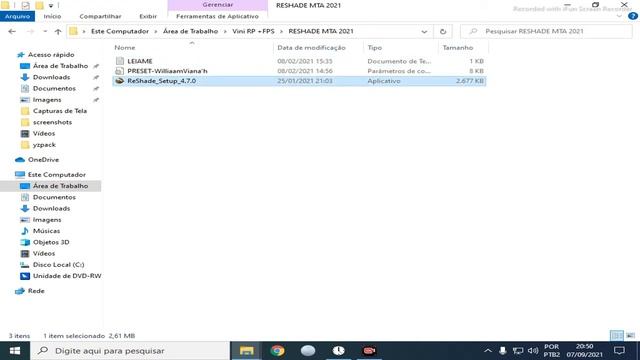Viewport: 640px width, 360px height.
Task: Open File Explorer from the taskbar
Action: pyautogui.click(x=247, y=351)
